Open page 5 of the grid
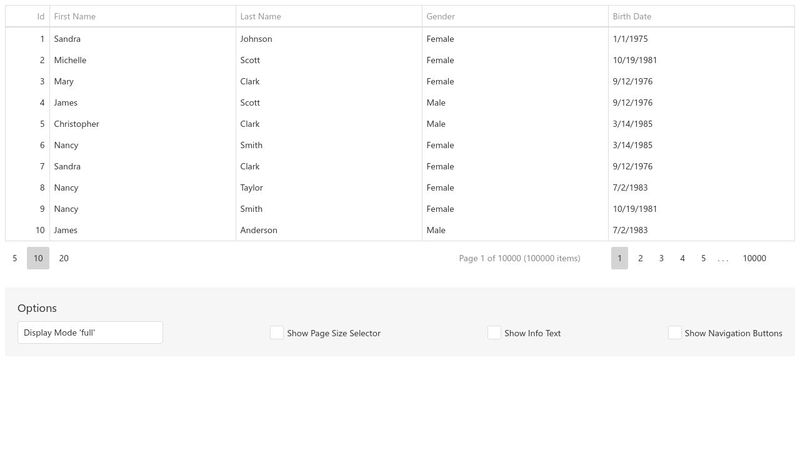Screen dimensions: 800x450 coord(703,258)
